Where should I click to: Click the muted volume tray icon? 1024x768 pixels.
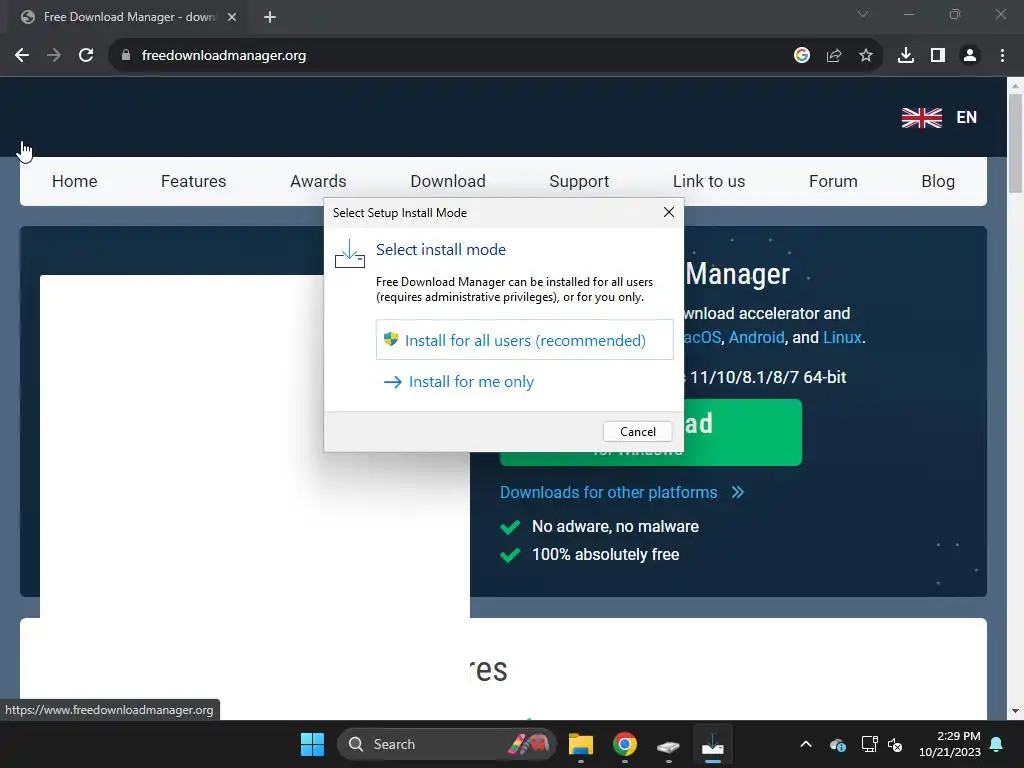point(895,744)
